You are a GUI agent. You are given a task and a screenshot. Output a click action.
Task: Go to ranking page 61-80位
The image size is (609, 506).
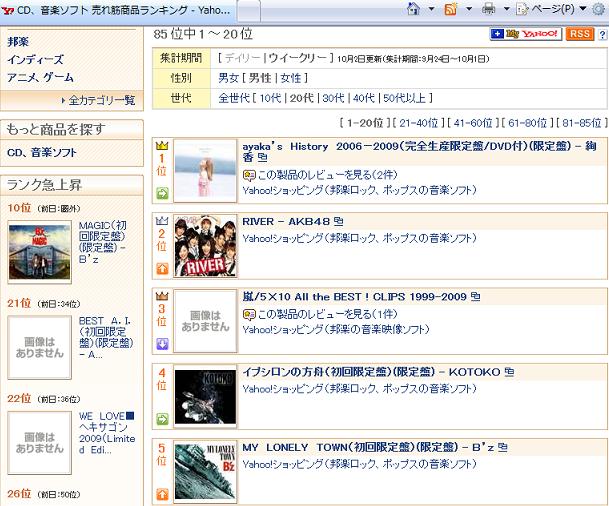click(527, 123)
